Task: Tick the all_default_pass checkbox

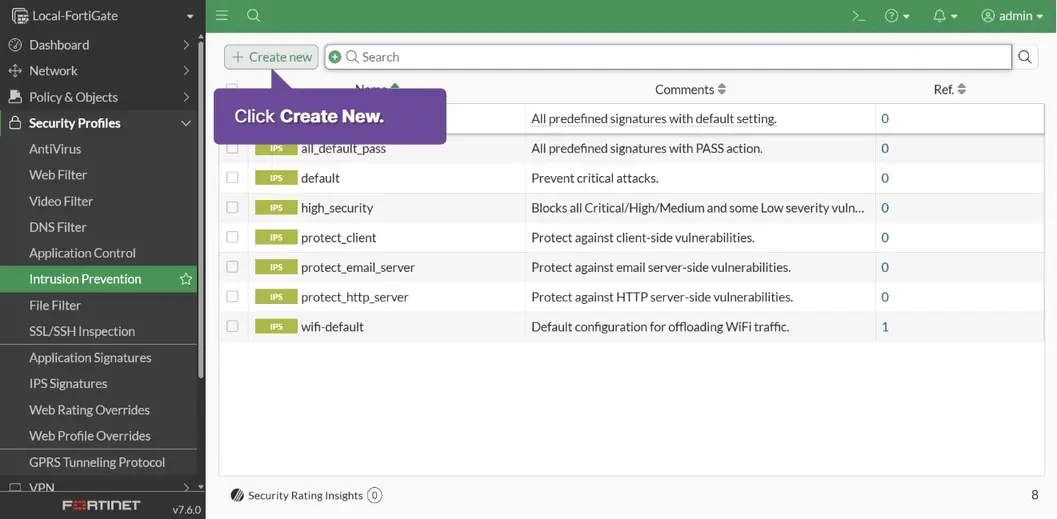Action: click(233, 148)
